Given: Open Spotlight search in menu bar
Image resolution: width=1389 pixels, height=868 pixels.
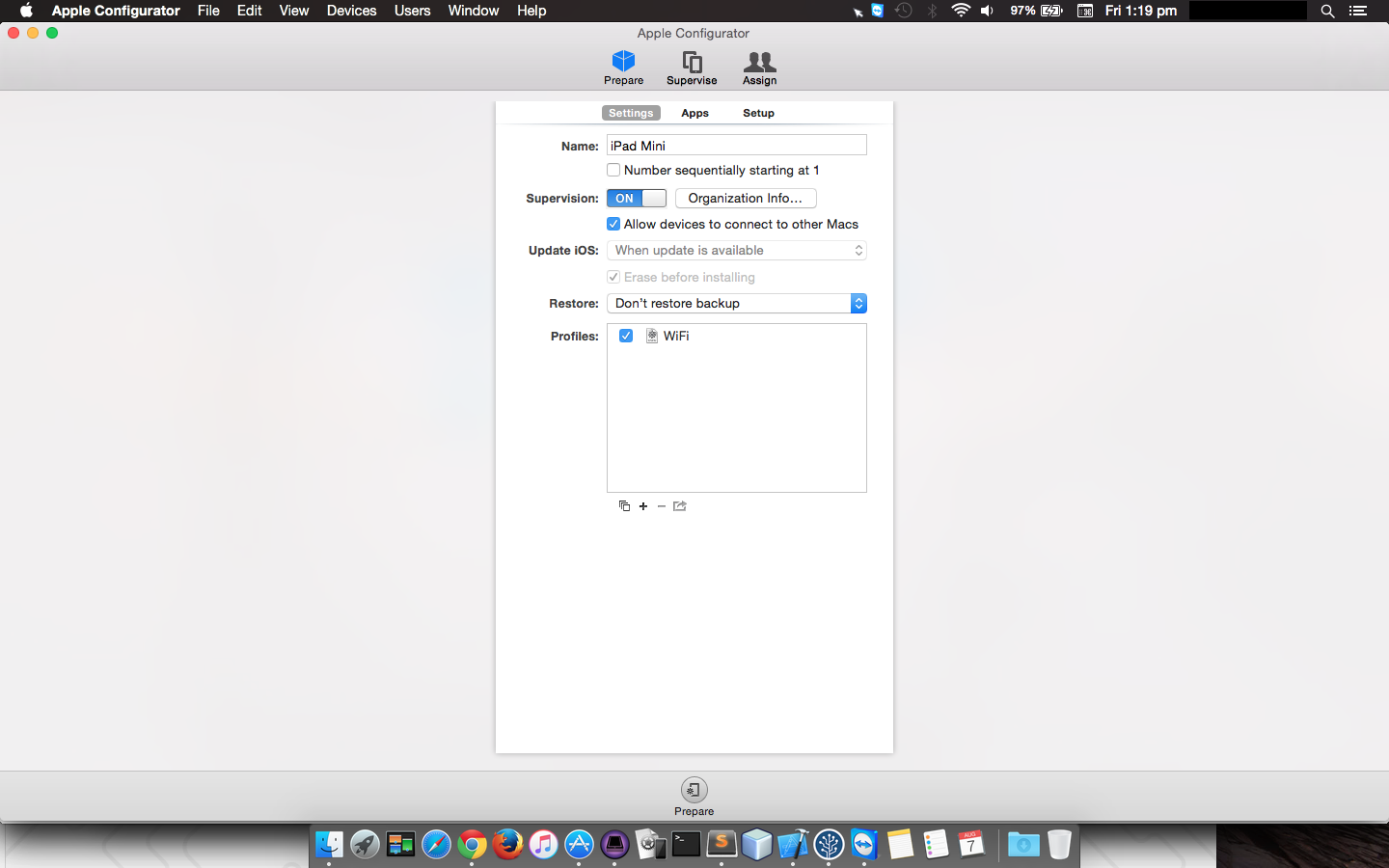Looking at the screenshot, I should [1327, 11].
